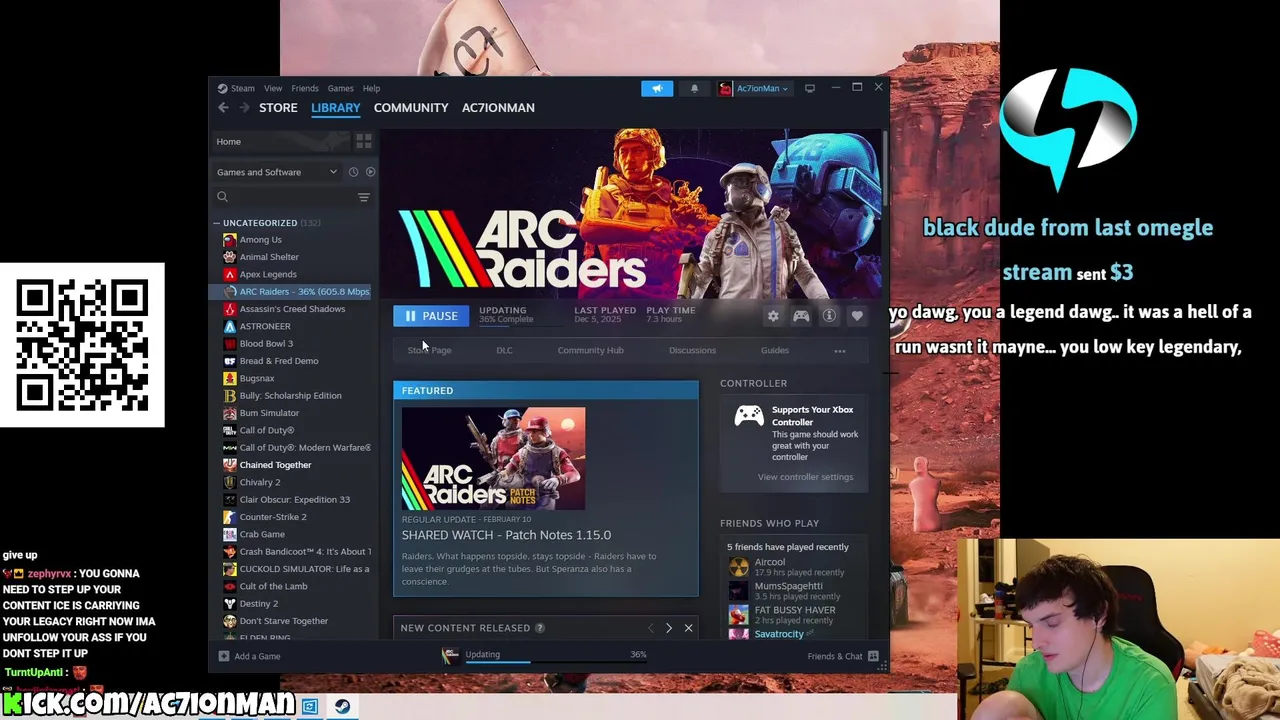Pause the ARC Raiders update

pos(431,316)
